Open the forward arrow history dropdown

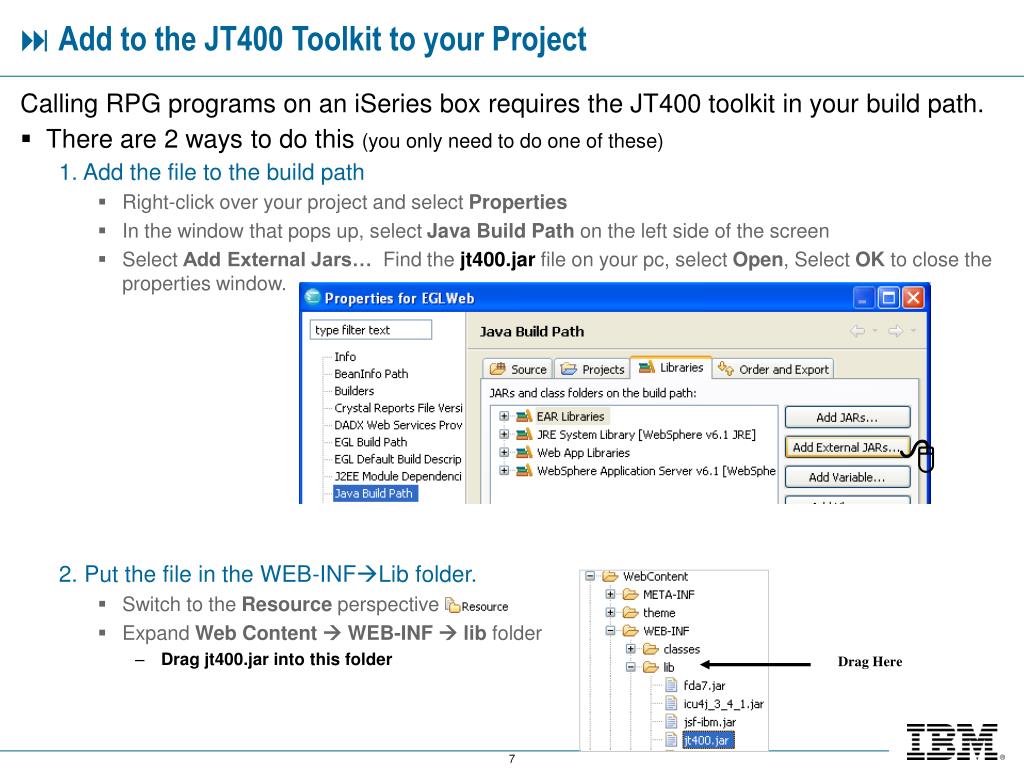(913, 331)
